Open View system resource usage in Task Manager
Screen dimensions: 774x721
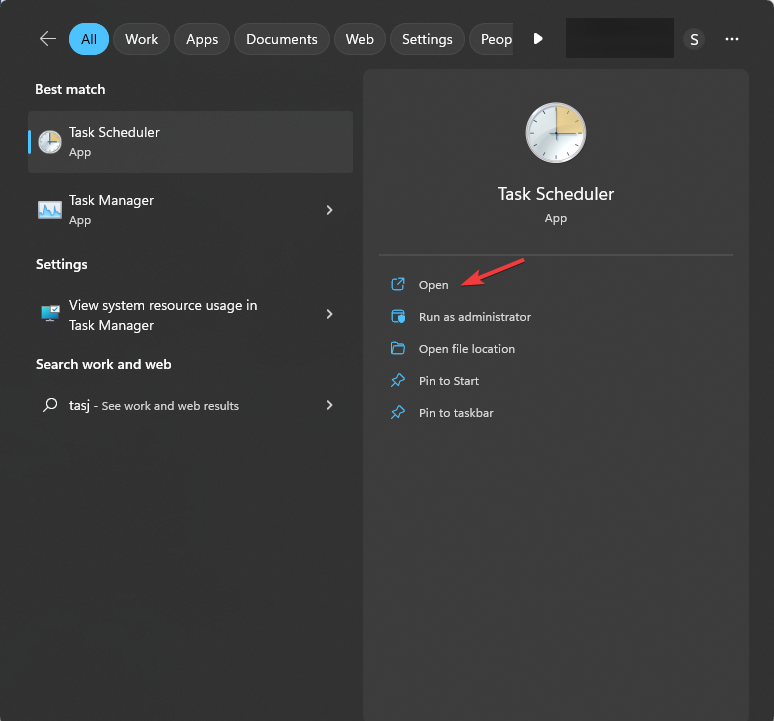[191, 315]
